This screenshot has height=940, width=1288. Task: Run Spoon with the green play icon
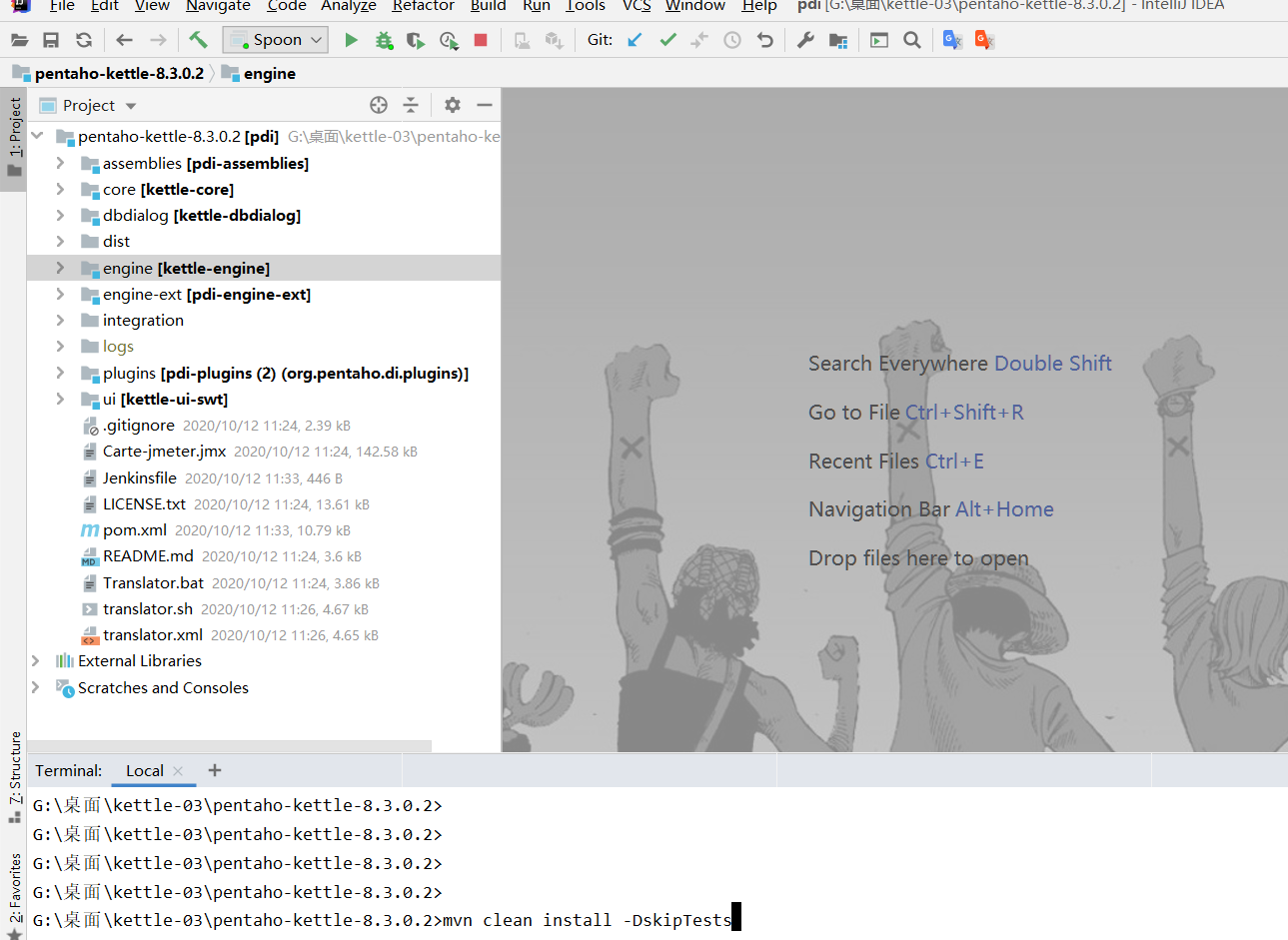coord(351,40)
